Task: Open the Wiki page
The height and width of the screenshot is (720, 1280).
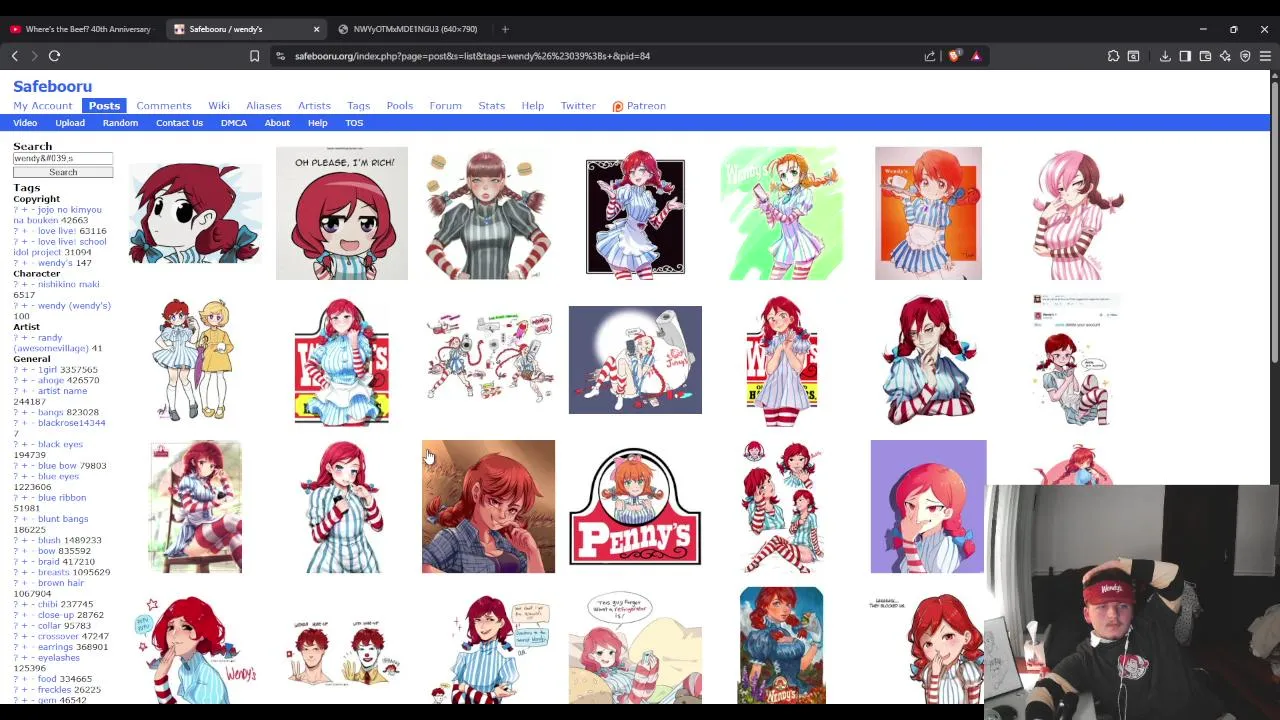Action: pos(219,106)
